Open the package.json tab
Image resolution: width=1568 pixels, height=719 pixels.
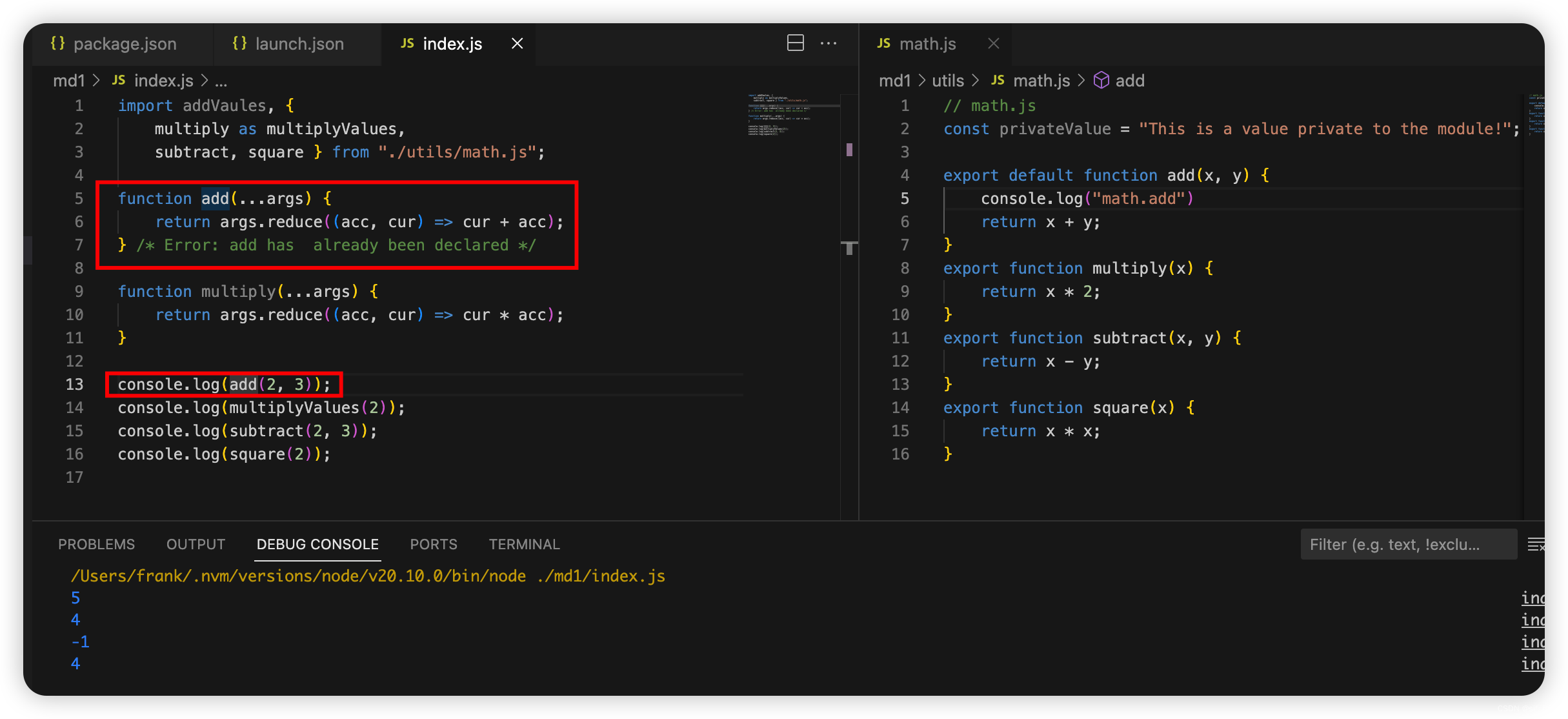[125, 44]
